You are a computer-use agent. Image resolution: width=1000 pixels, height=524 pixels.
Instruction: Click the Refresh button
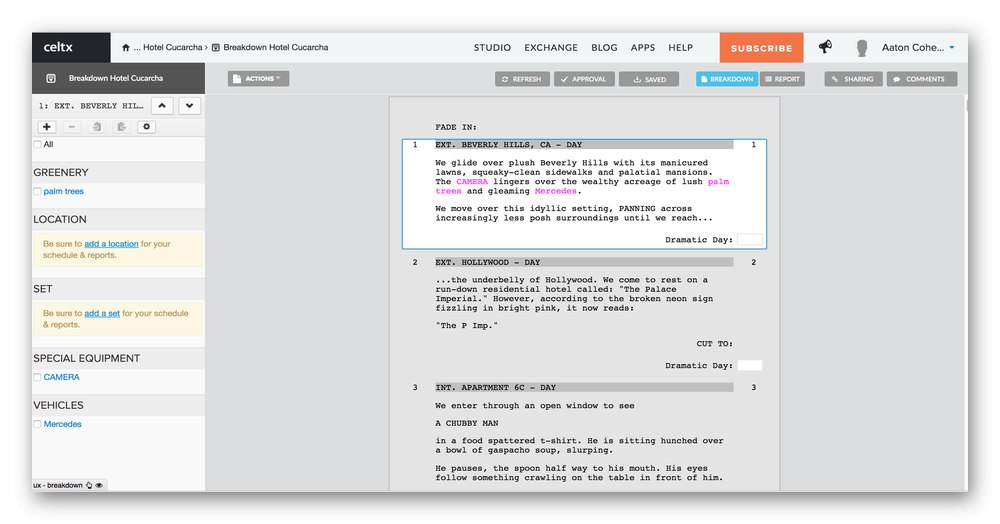point(522,79)
